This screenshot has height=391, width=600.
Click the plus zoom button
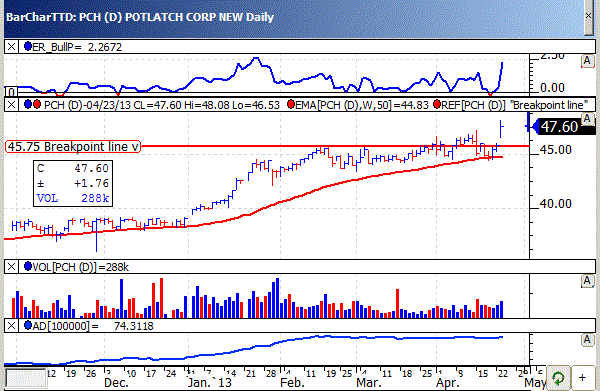point(582,378)
